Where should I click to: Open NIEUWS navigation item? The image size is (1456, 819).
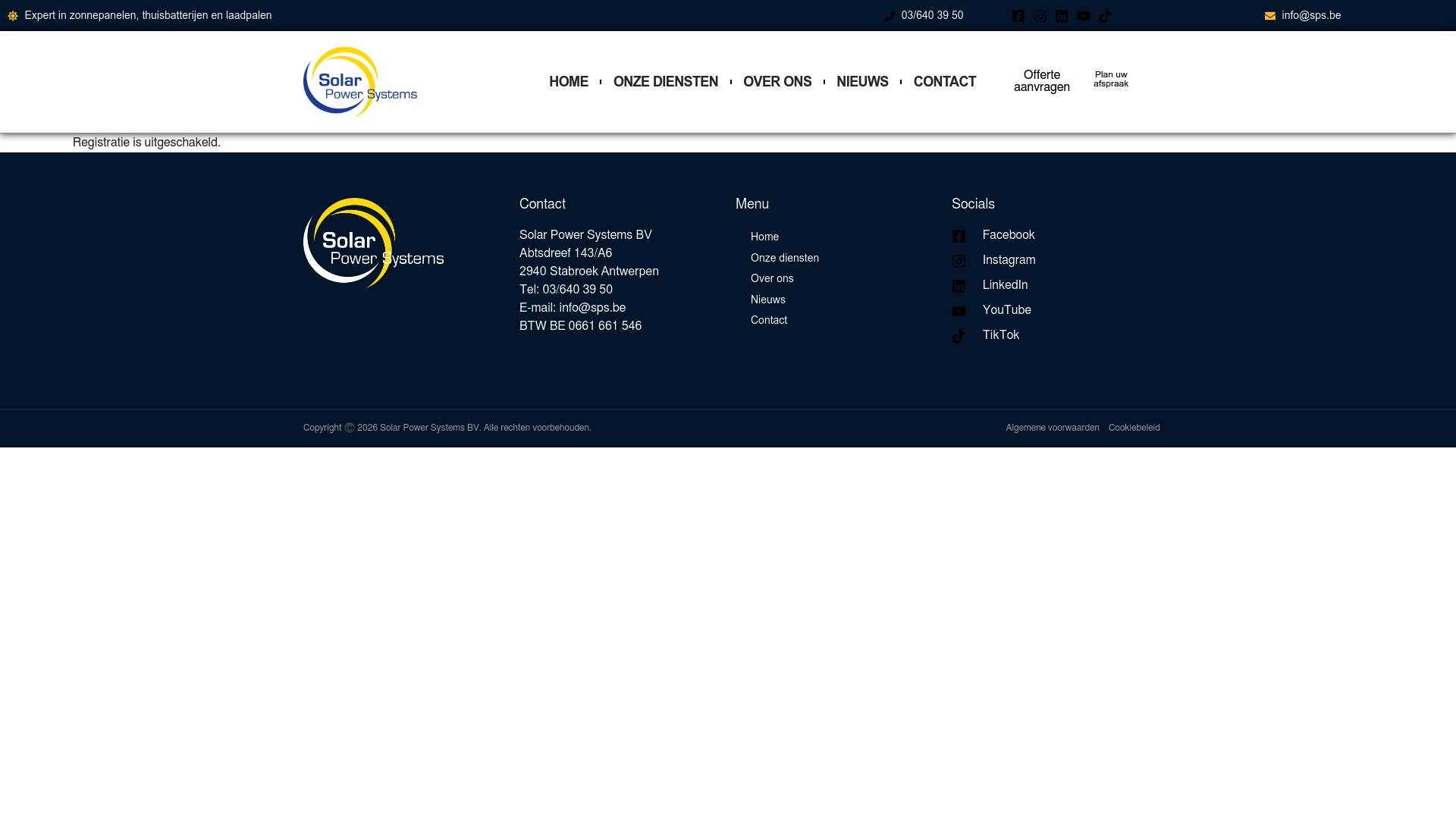862,82
